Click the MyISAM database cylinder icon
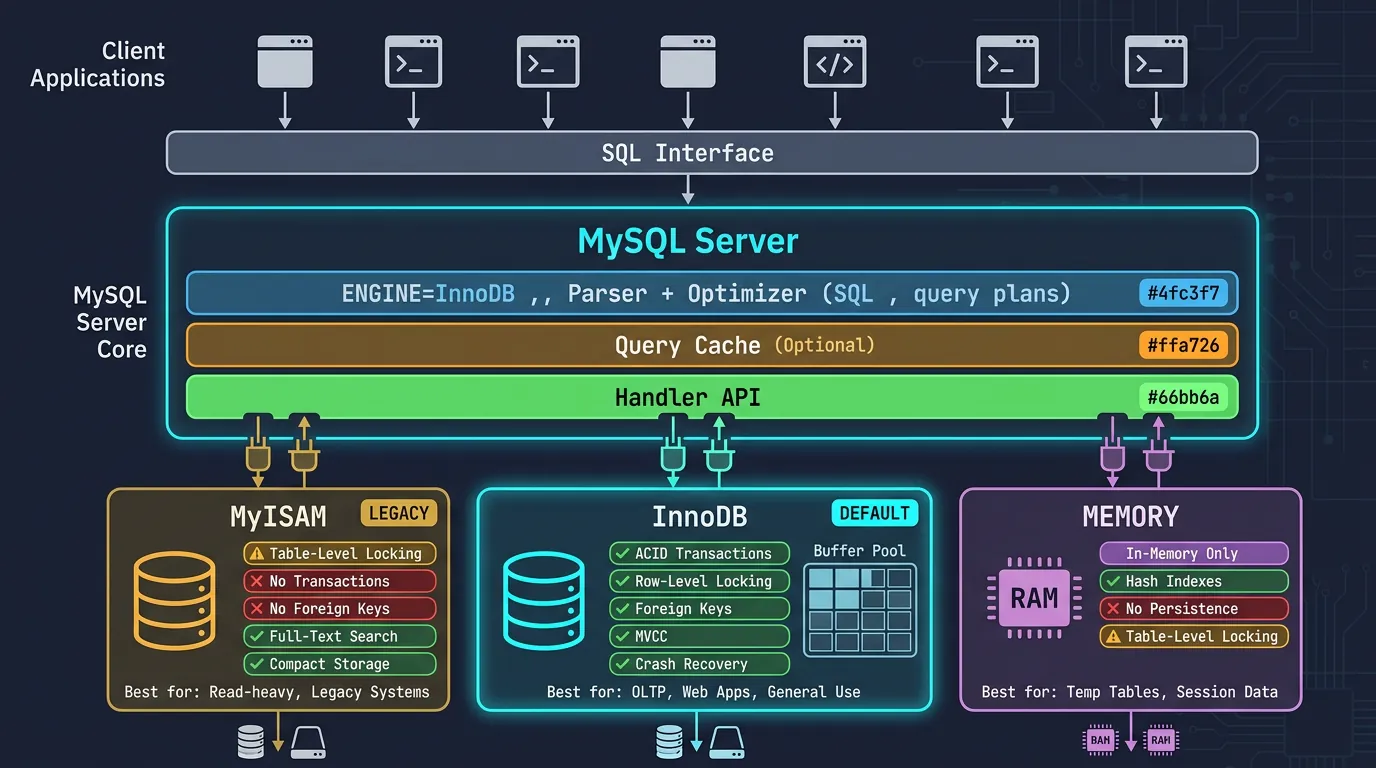 click(176, 600)
